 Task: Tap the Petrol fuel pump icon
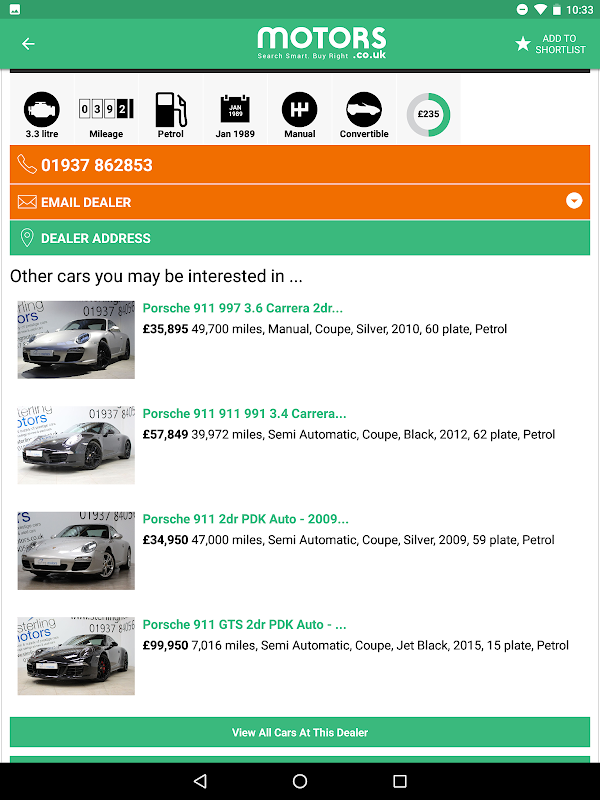pyautogui.click(x=170, y=109)
